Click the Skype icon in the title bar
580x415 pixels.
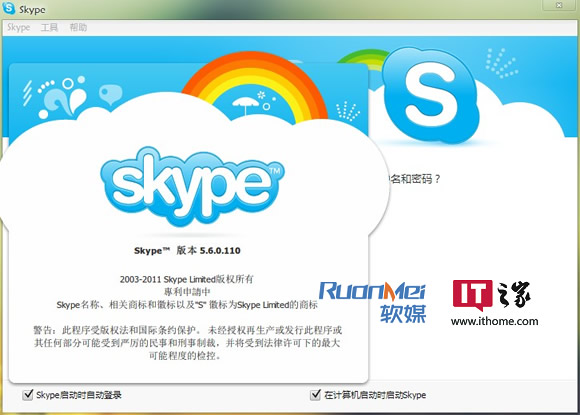(x=8, y=8)
